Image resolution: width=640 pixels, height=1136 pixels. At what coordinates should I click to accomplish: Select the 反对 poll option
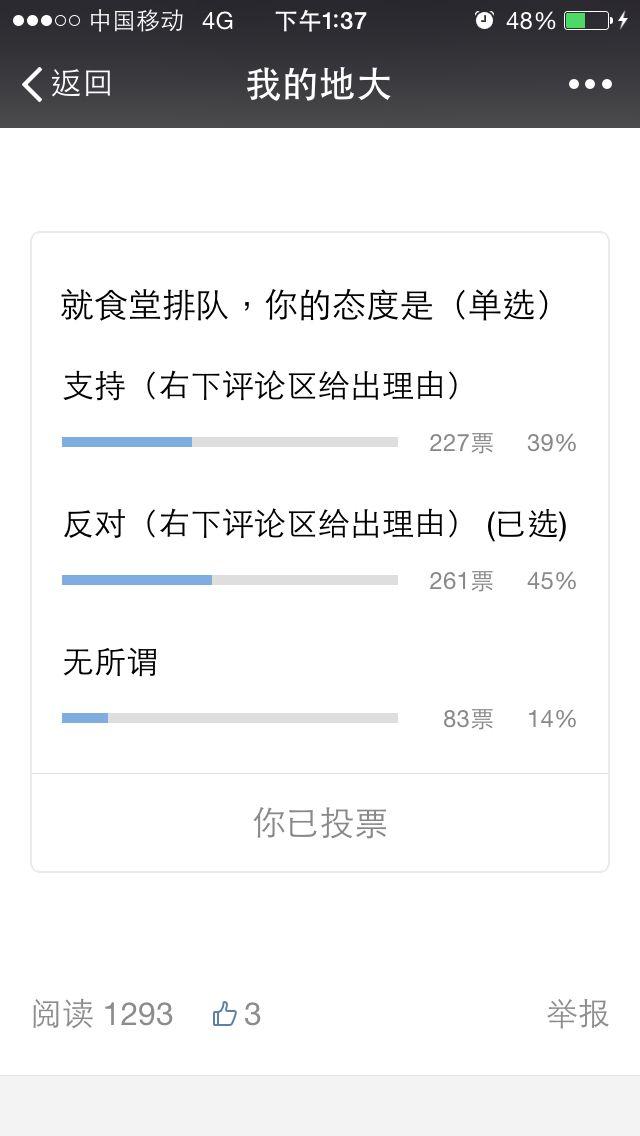(x=315, y=525)
